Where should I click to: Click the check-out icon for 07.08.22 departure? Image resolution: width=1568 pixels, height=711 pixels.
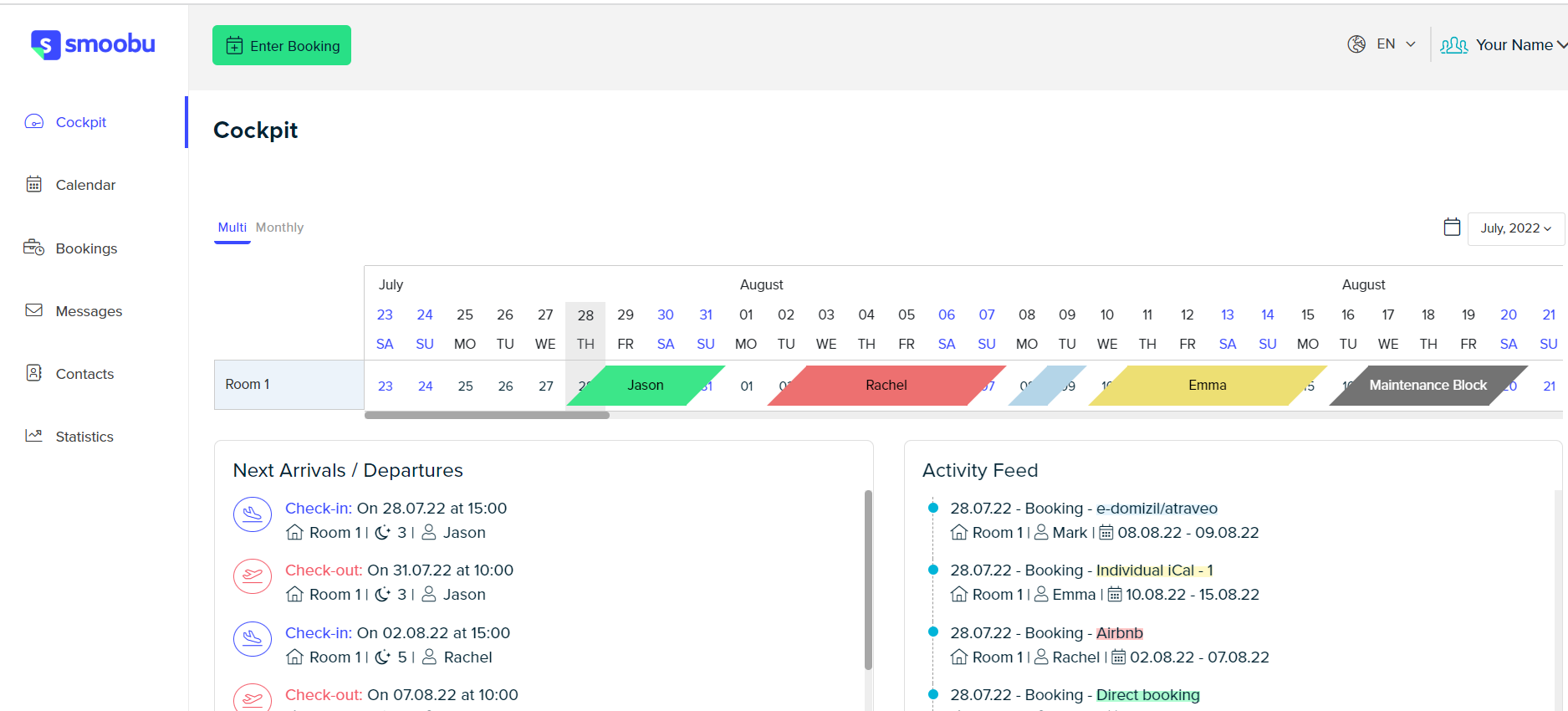pos(253,698)
